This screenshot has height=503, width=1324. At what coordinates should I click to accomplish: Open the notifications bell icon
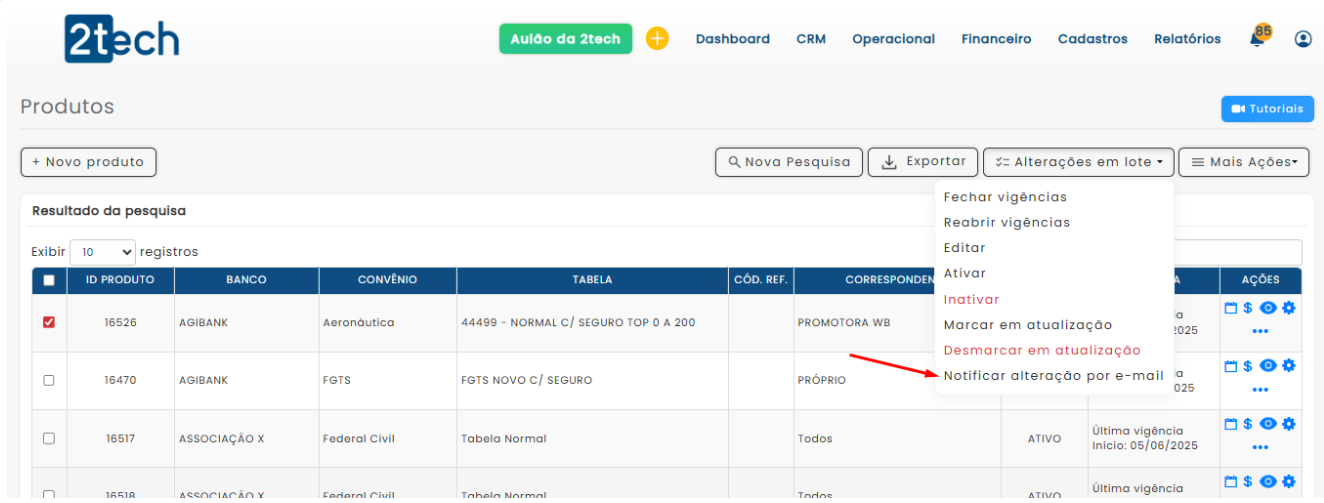click(1257, 39)
